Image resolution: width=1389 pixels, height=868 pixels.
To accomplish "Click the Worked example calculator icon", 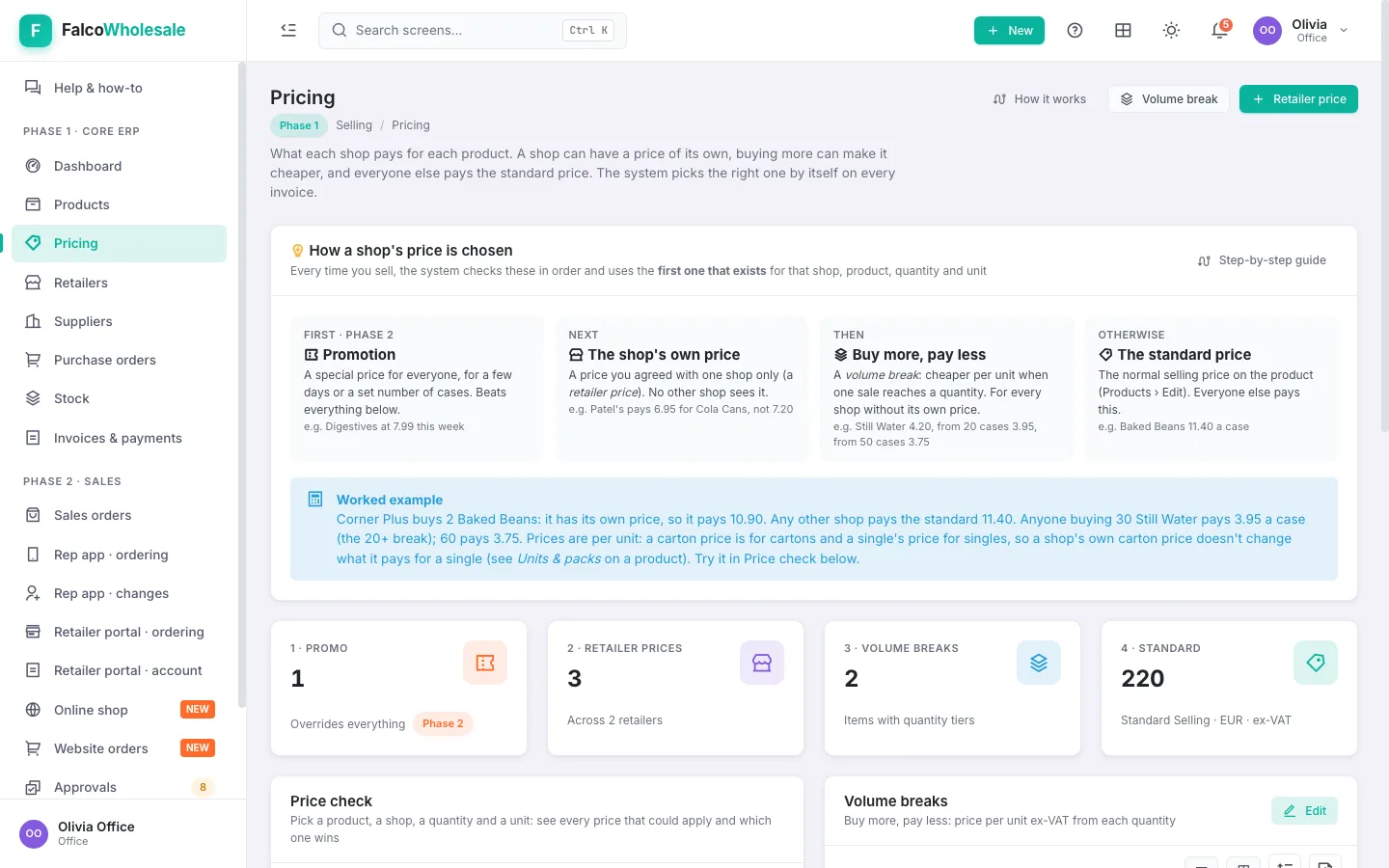I will (x=315, y=500).
